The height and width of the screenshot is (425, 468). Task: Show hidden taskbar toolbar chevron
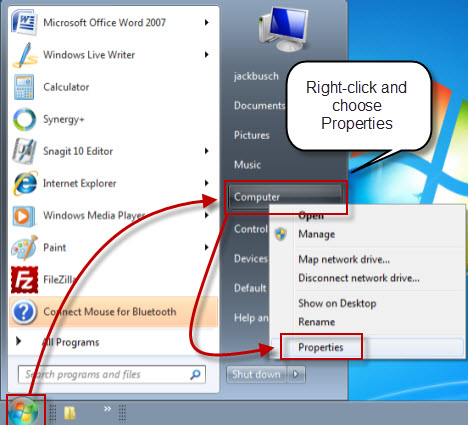click(107, 409)
